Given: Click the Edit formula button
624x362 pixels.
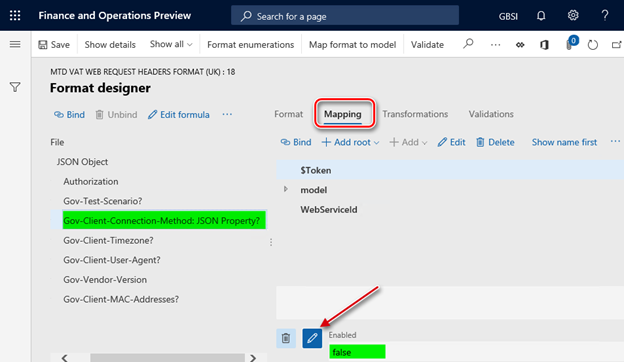Looking at the screenshot, I should coord(178,115).
